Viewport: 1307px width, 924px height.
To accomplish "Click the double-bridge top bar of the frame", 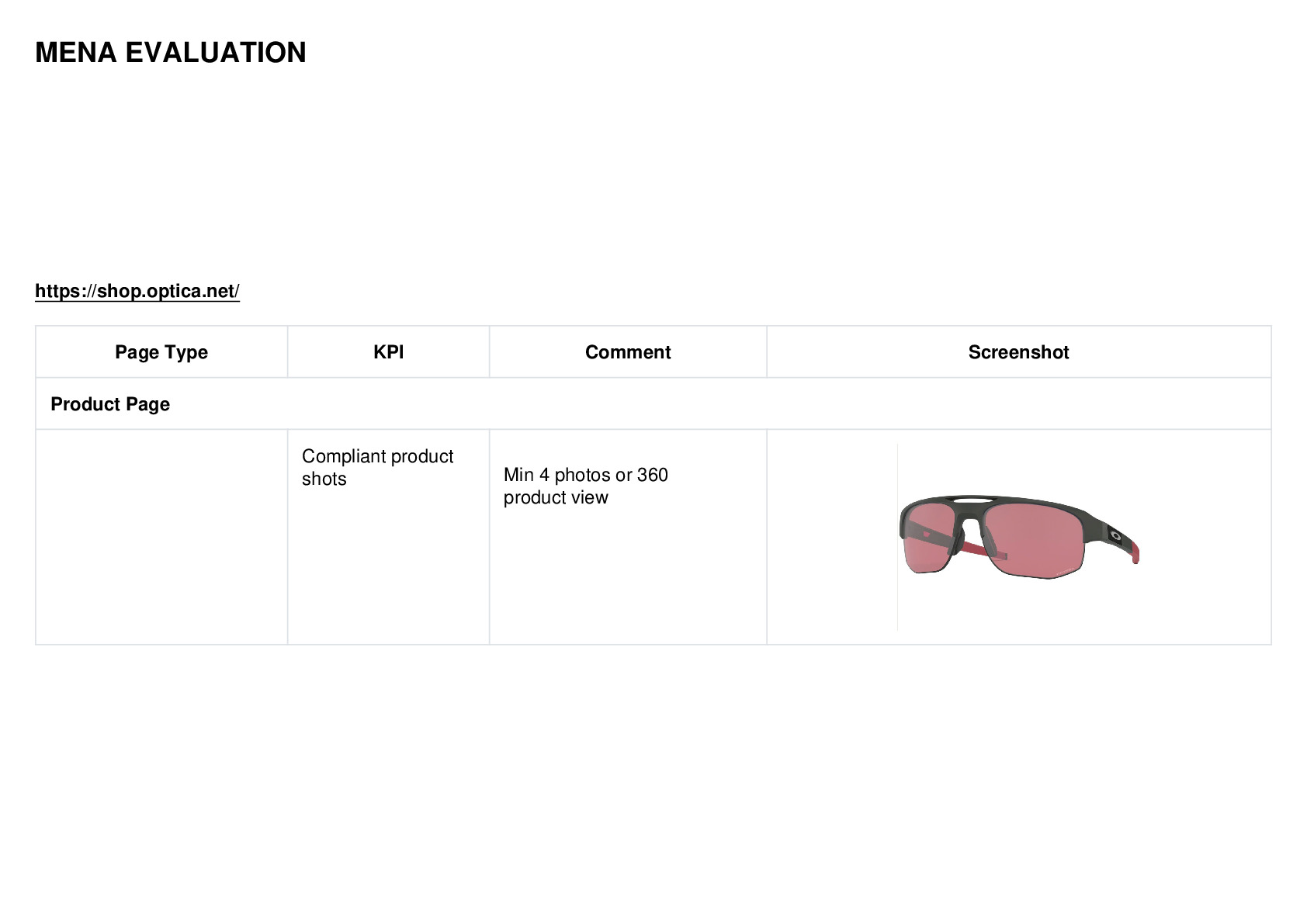I will click(972, 499).
